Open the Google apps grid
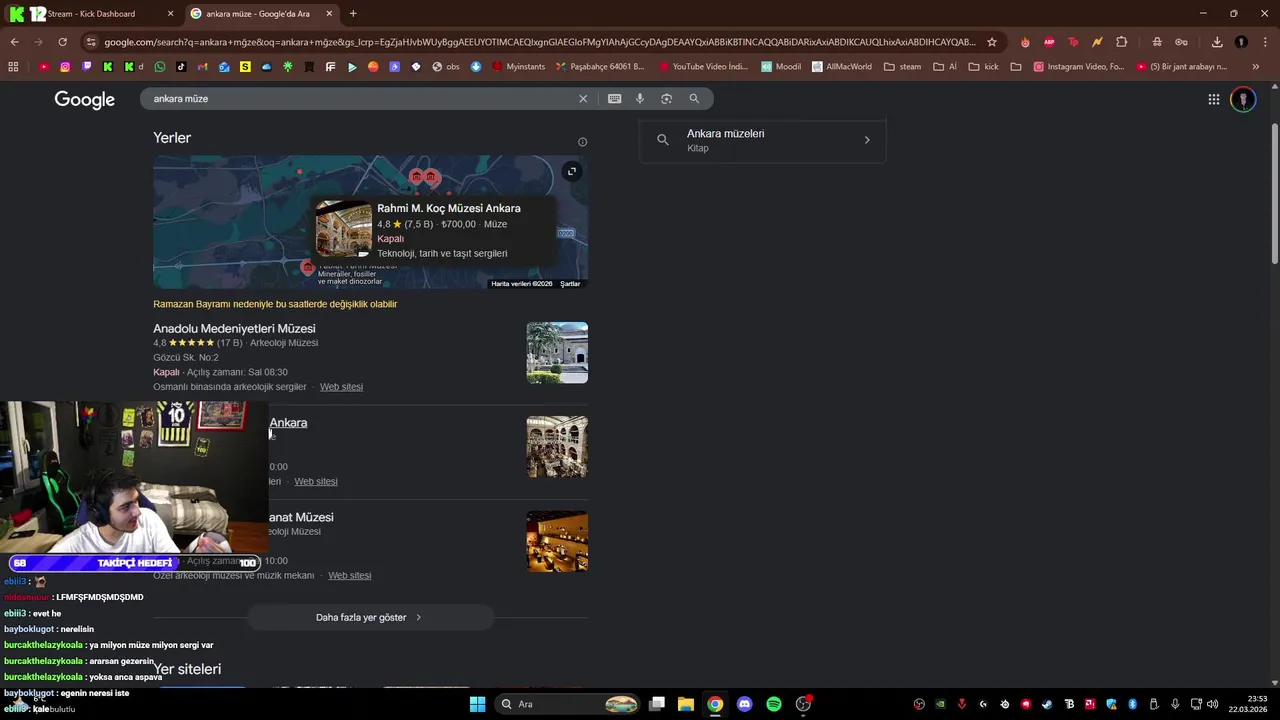1280x720 pixels. (x=1213, y=99)
